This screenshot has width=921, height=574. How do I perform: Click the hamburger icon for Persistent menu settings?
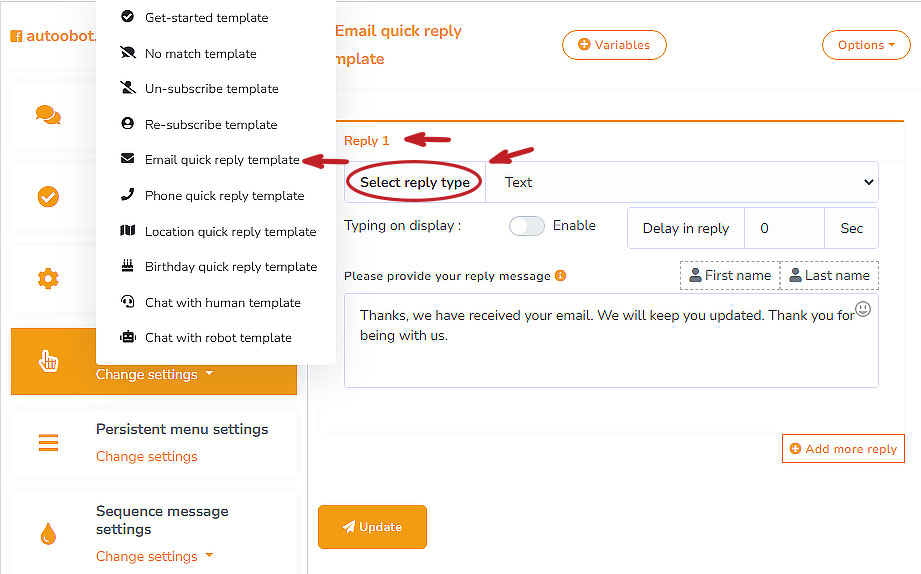(x=48, y=442)
